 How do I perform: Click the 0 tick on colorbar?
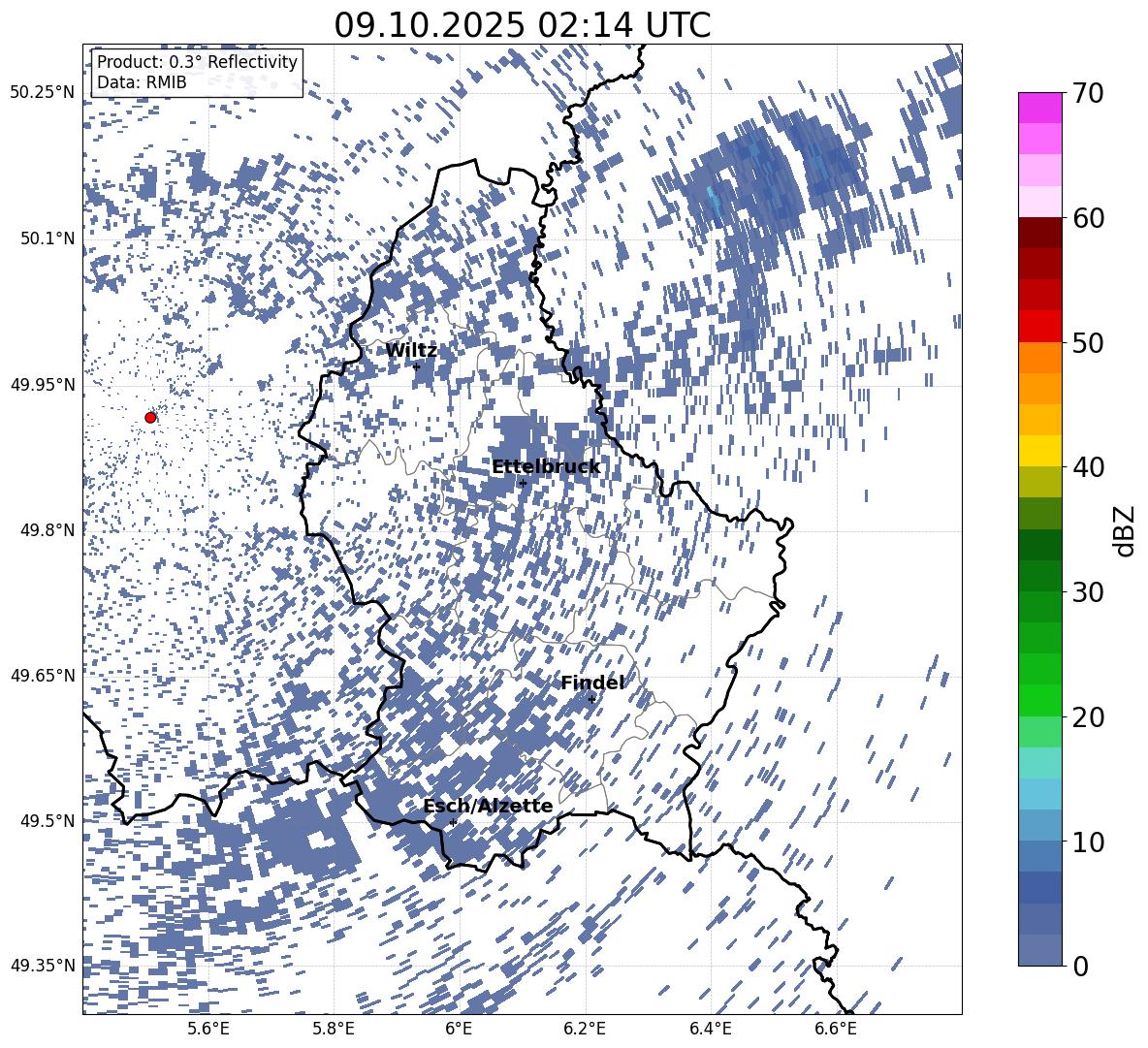pyautogui.click(x=1080, y=966)
